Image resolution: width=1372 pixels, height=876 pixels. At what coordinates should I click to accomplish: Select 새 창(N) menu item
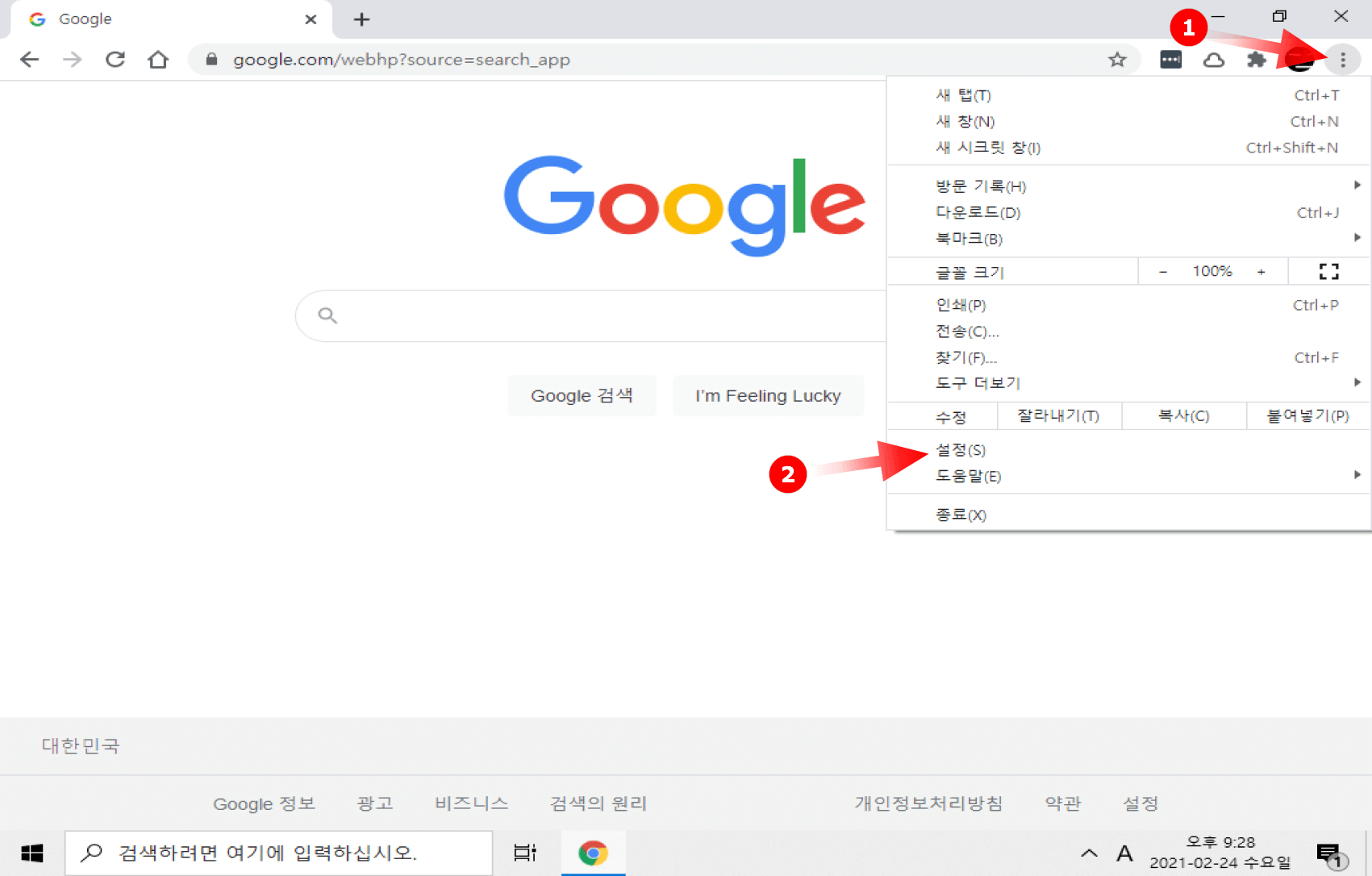point(1129,122)
